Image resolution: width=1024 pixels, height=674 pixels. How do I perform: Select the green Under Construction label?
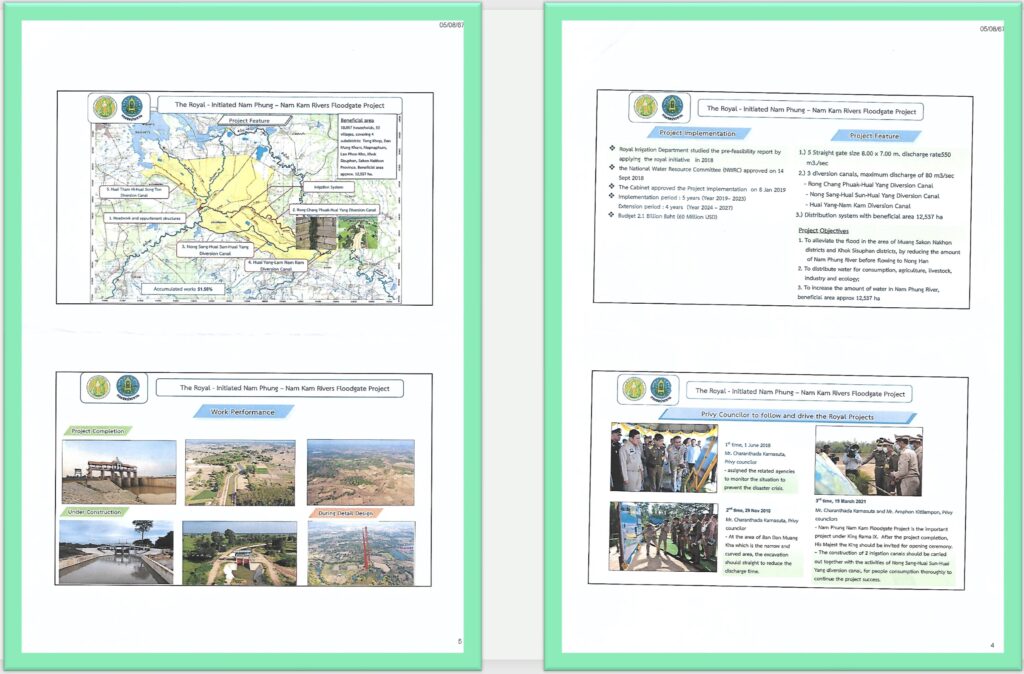(97, 512)
